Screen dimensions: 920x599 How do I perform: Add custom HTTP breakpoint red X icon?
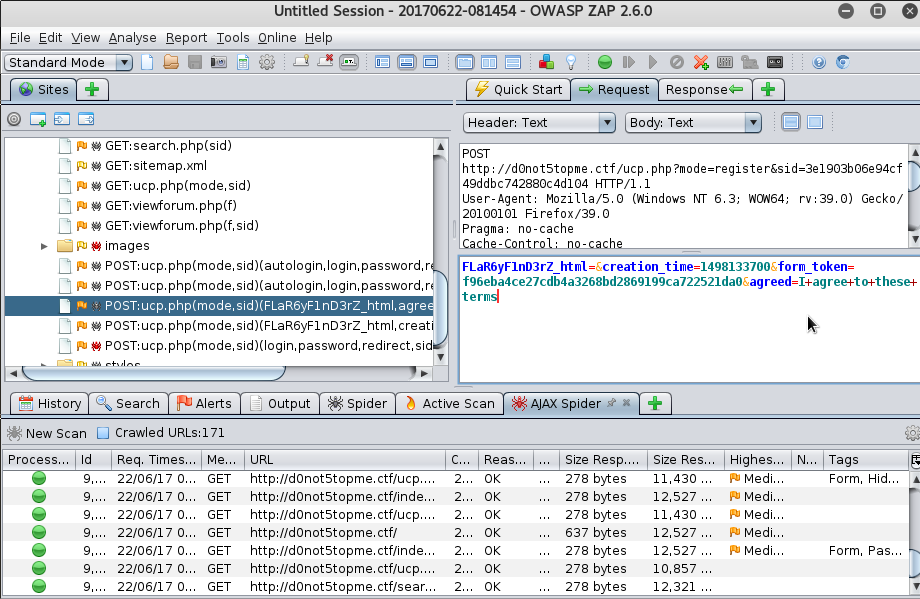click(701, 62)
